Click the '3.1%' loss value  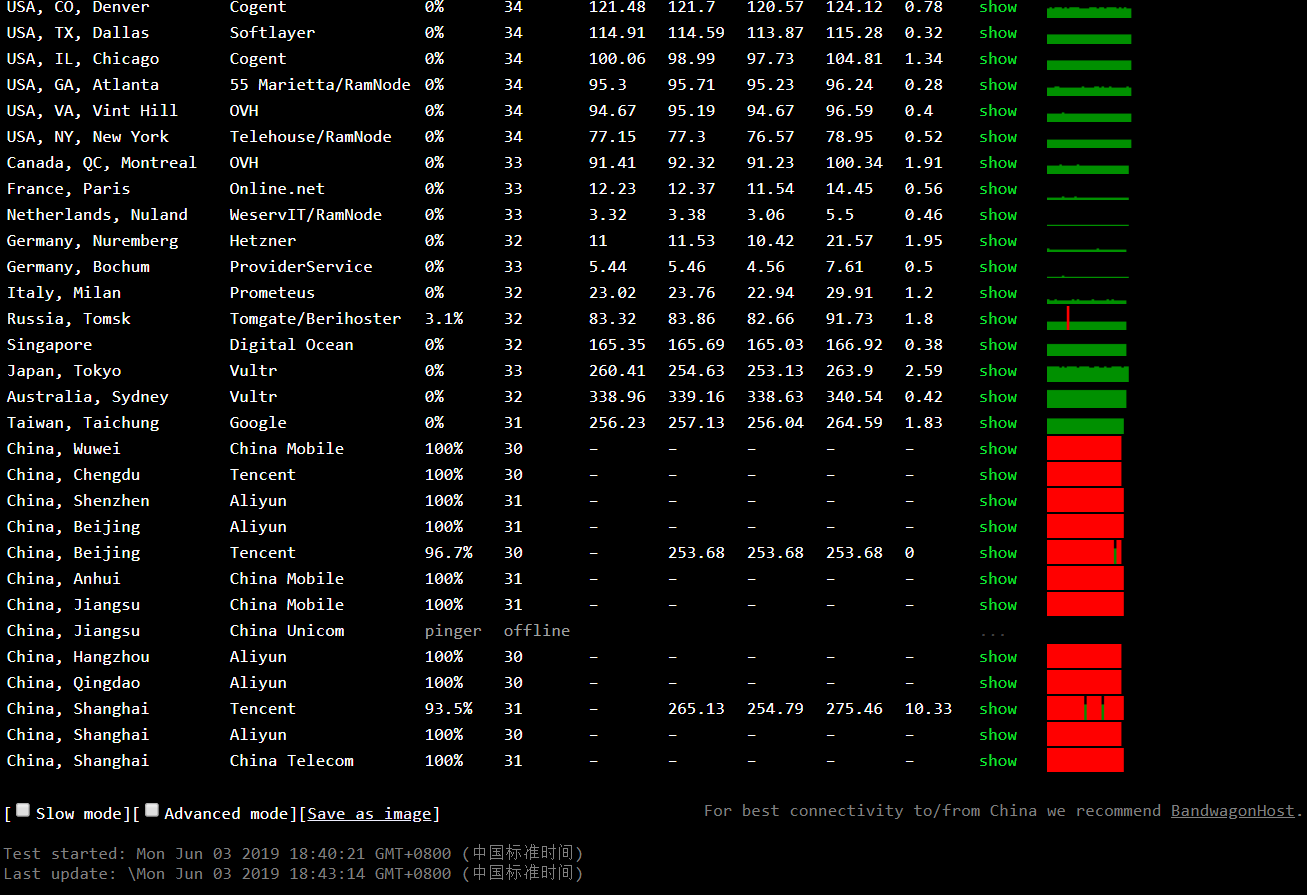pyautogui.click(x=444, y=319)
